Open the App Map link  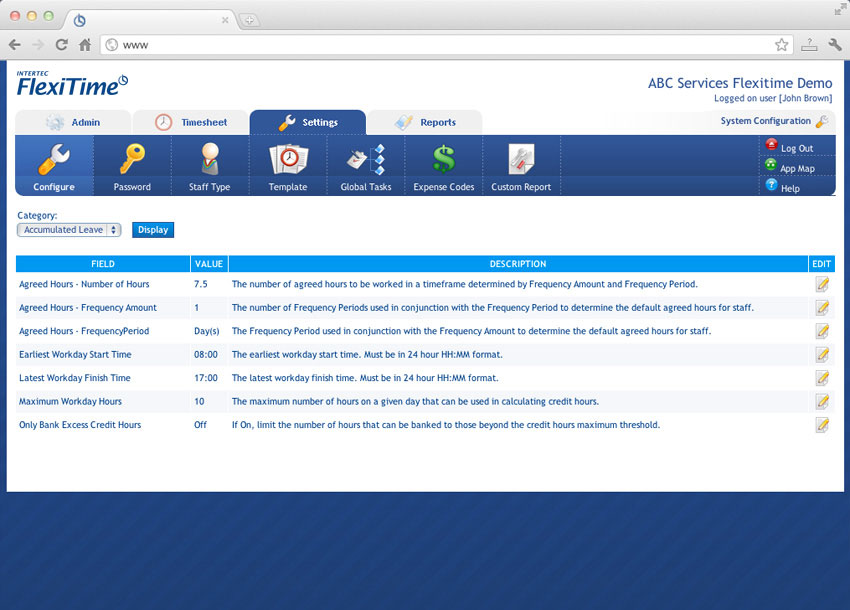pos(796,168)
